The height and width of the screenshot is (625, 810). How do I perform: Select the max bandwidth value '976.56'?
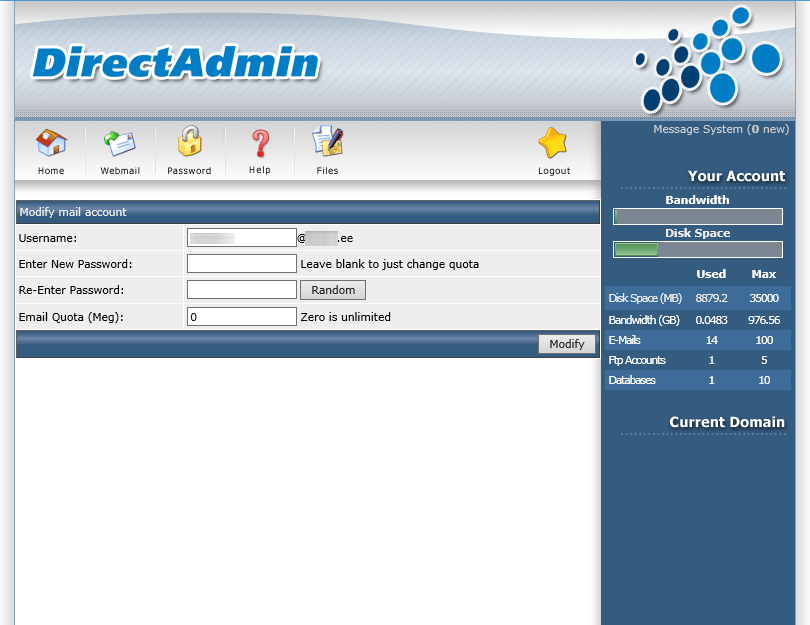click(x=764, y=320)
